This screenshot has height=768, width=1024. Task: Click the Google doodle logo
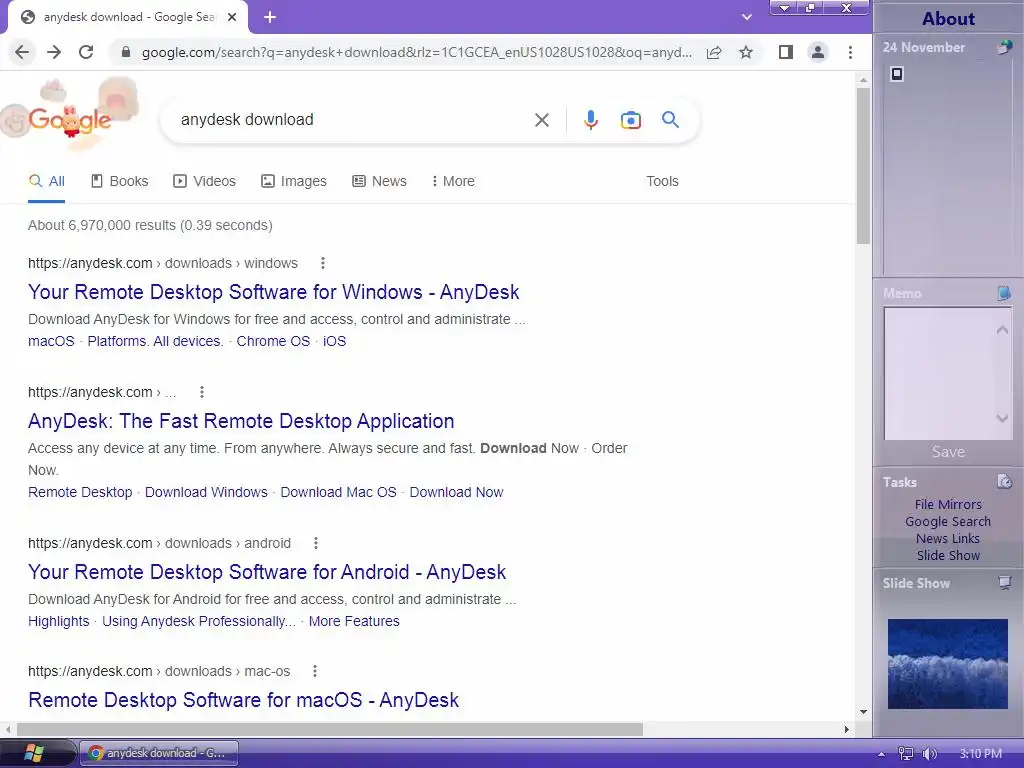point(69,116)
